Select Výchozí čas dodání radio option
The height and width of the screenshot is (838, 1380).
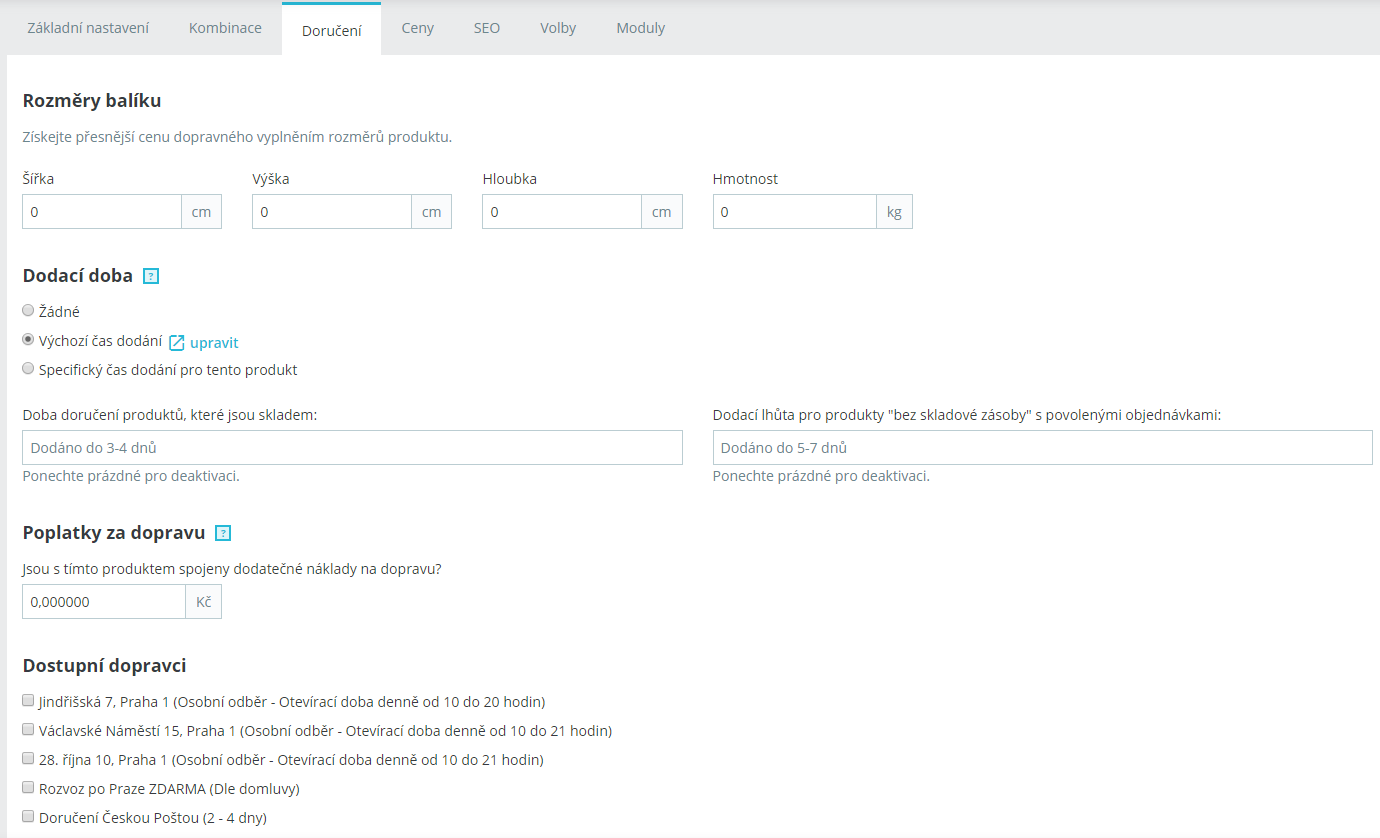tap(28, 339)
